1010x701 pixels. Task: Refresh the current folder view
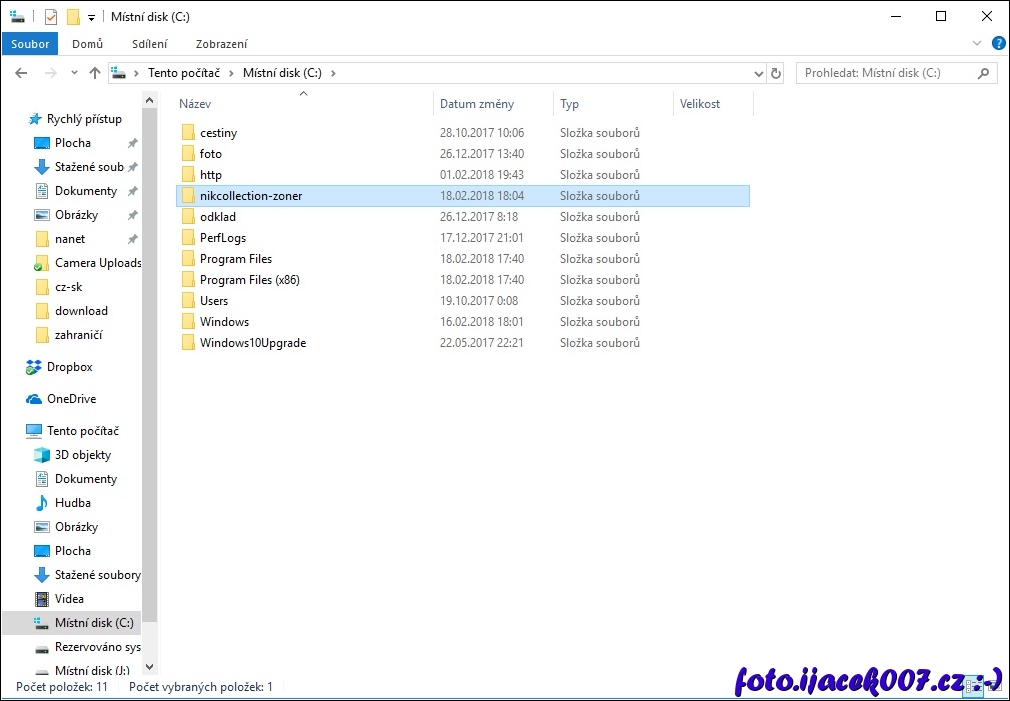(x=776, y=73)
